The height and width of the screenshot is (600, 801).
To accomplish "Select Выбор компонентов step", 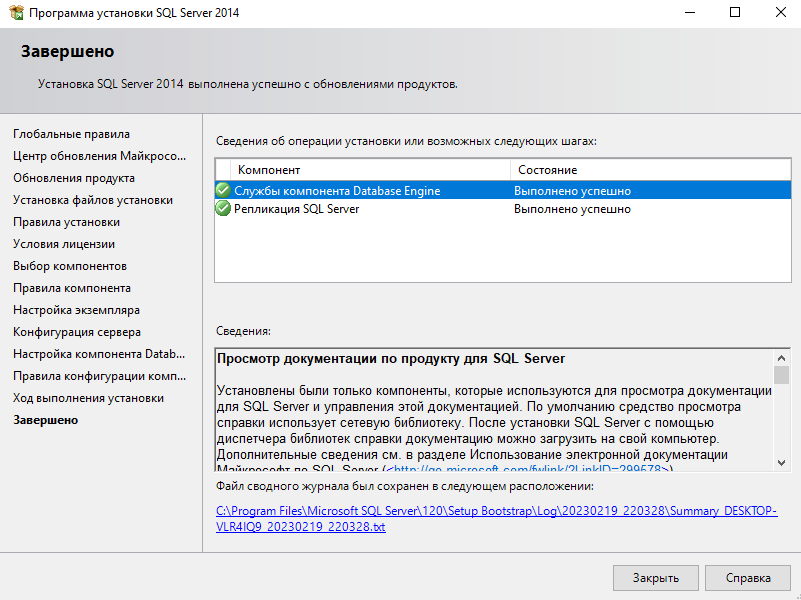I will pos(70,266).
